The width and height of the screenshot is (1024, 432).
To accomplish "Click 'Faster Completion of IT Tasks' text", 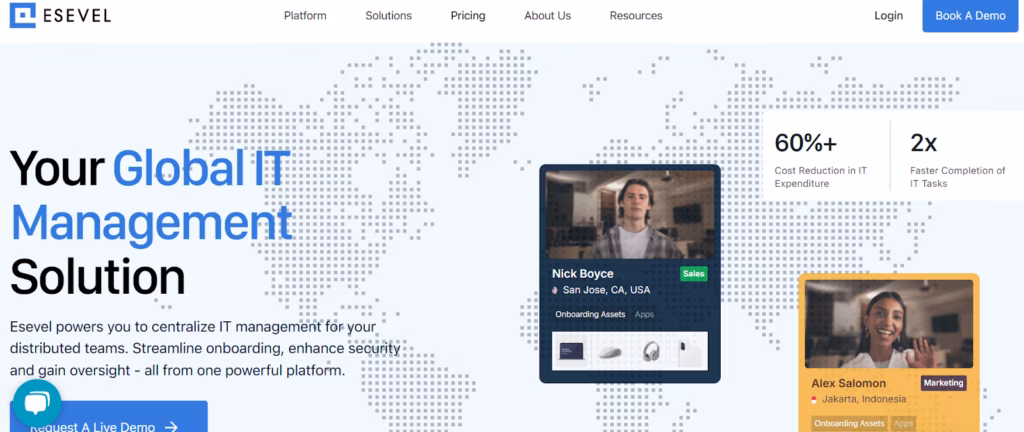I will 957,177.
